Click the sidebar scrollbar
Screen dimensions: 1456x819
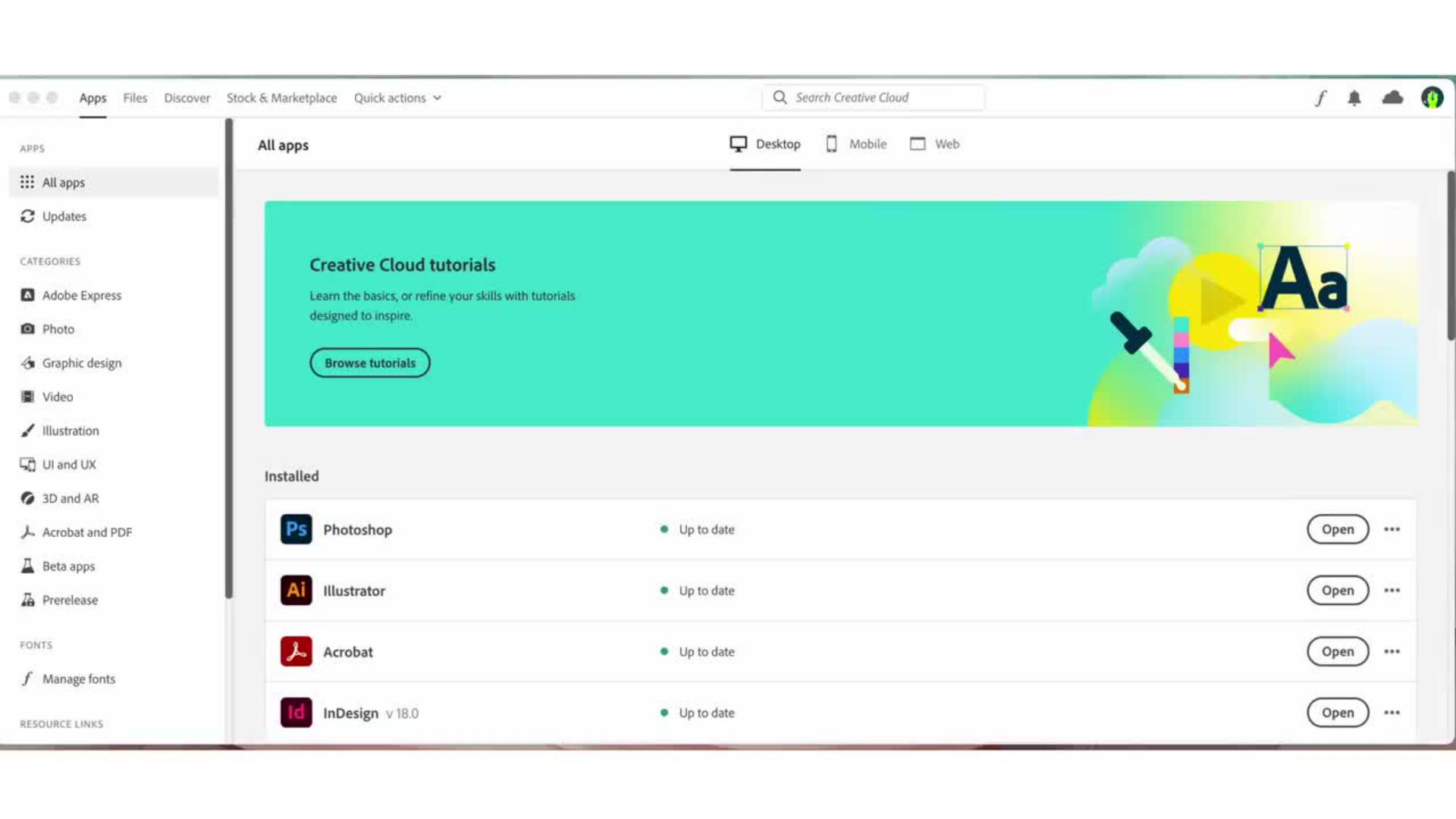point(228,358)
